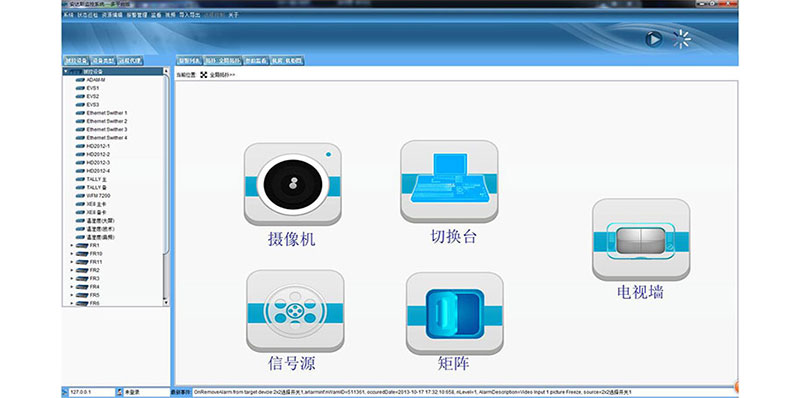
Task: Click the device tree scroll-up arrow
Action: (x=166, y=71)
